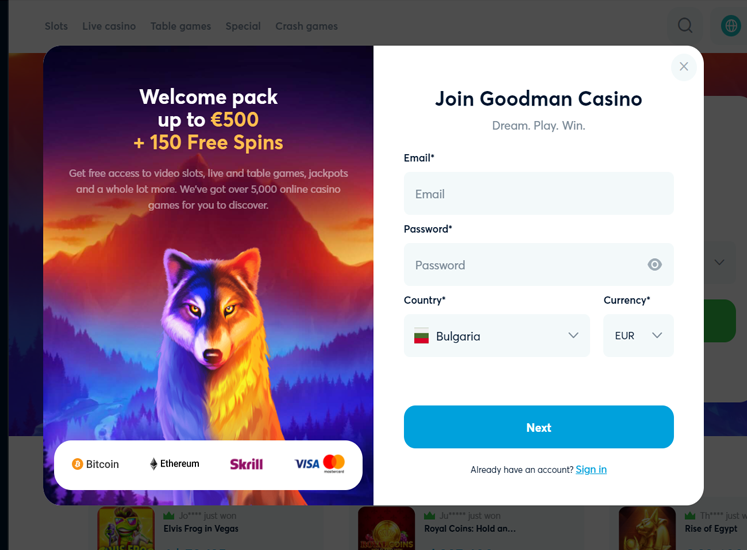Open Table games category
Image resolution: width=747 pixels, height=550 pixels.
181,26
